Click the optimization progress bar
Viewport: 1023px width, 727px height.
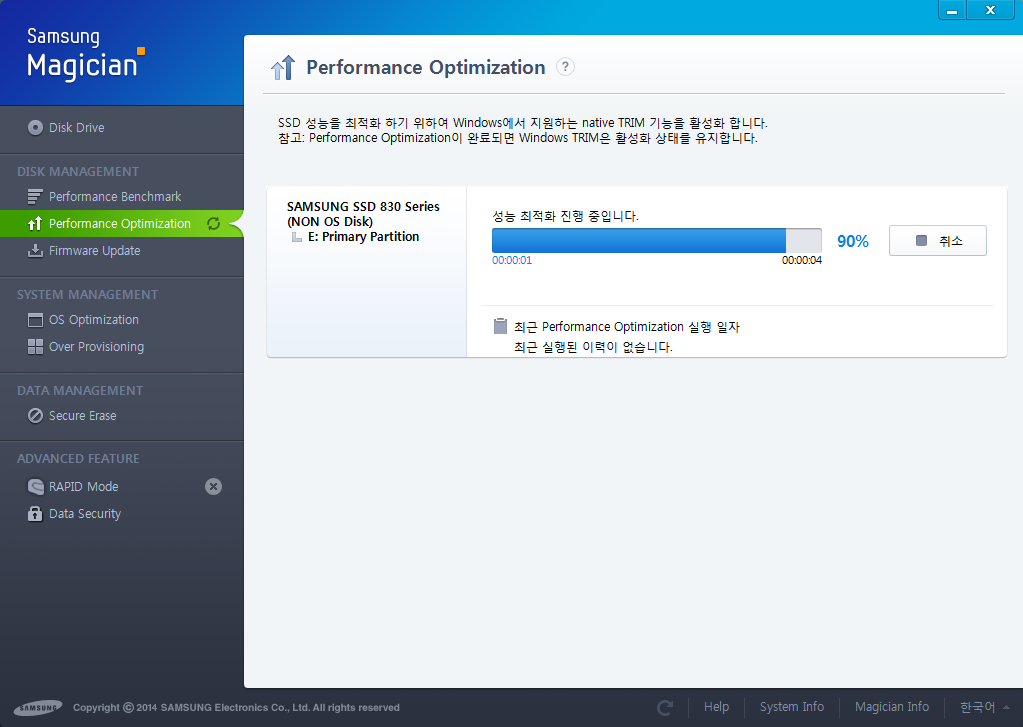(656, 240)
